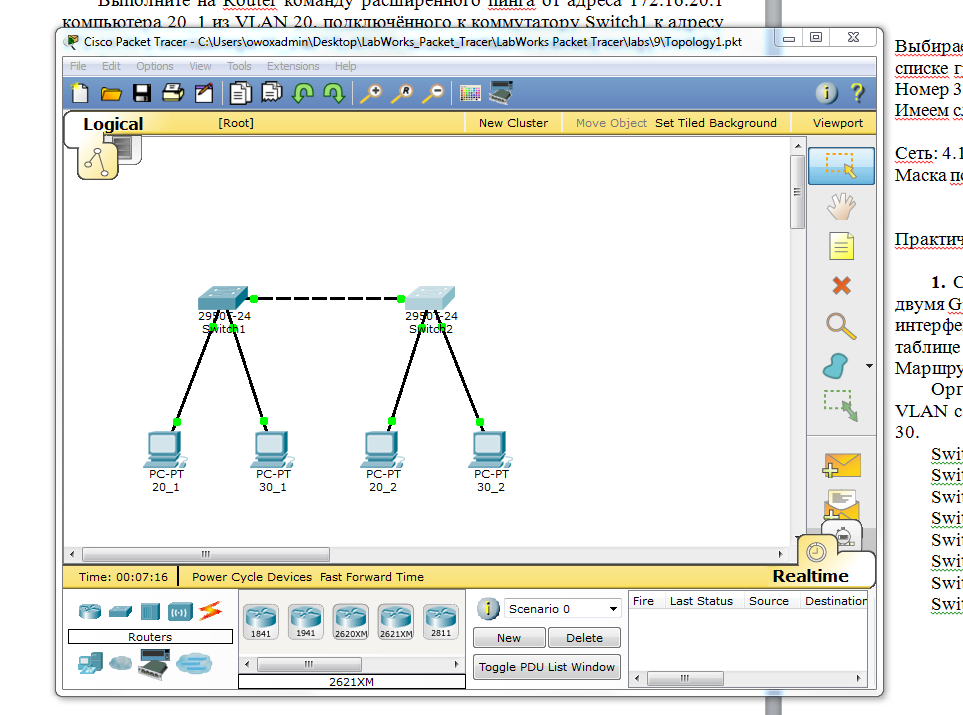This screenshot has height=715, width=963.
Task: Open a file with the folder icon
Action: coord(111,93)
